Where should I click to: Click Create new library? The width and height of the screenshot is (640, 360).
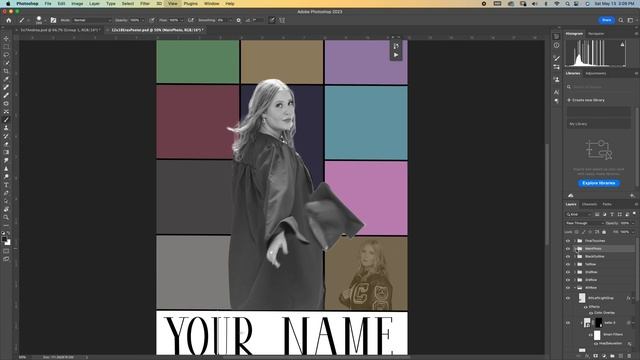(x=586, y=100)
